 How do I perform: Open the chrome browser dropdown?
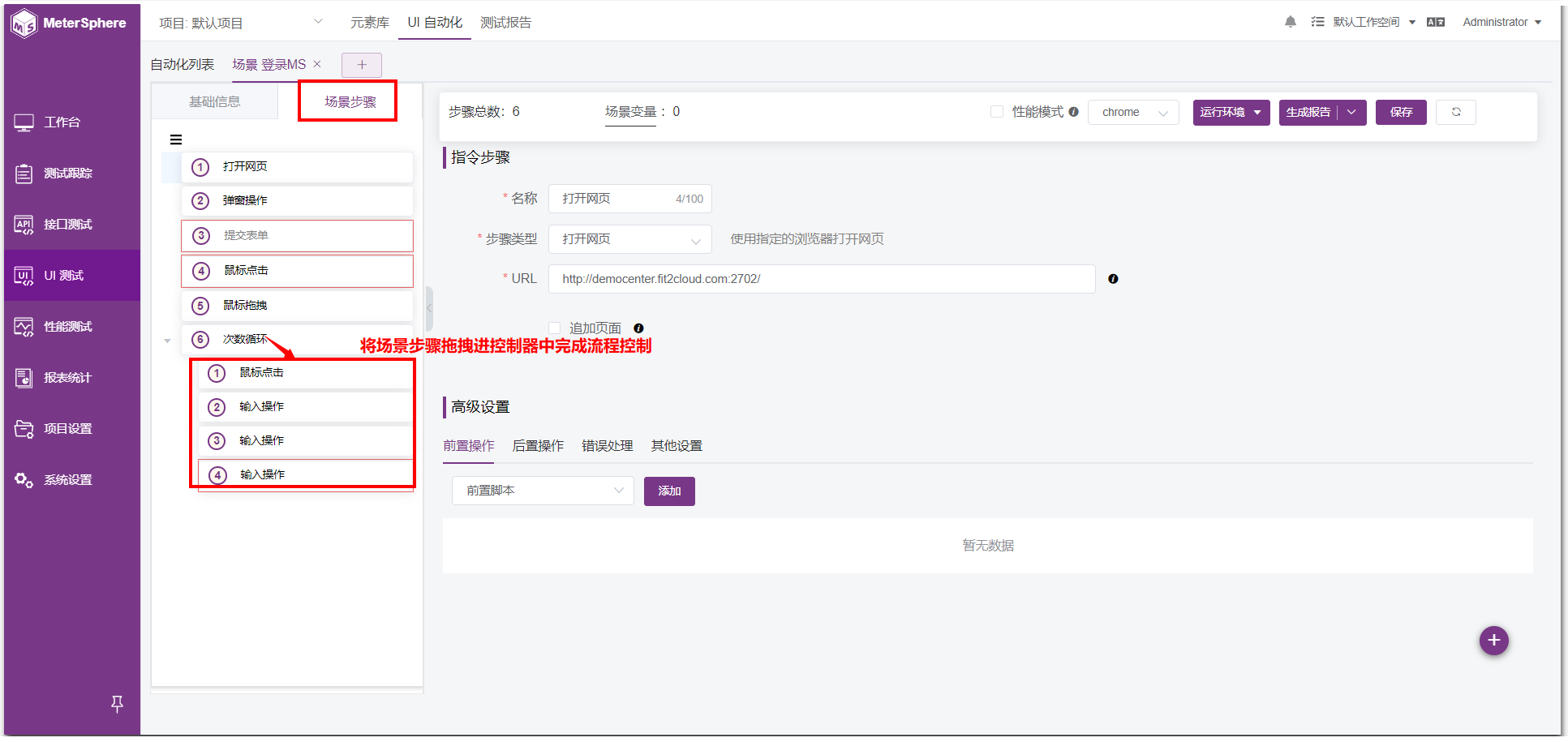pos(1133,112)
